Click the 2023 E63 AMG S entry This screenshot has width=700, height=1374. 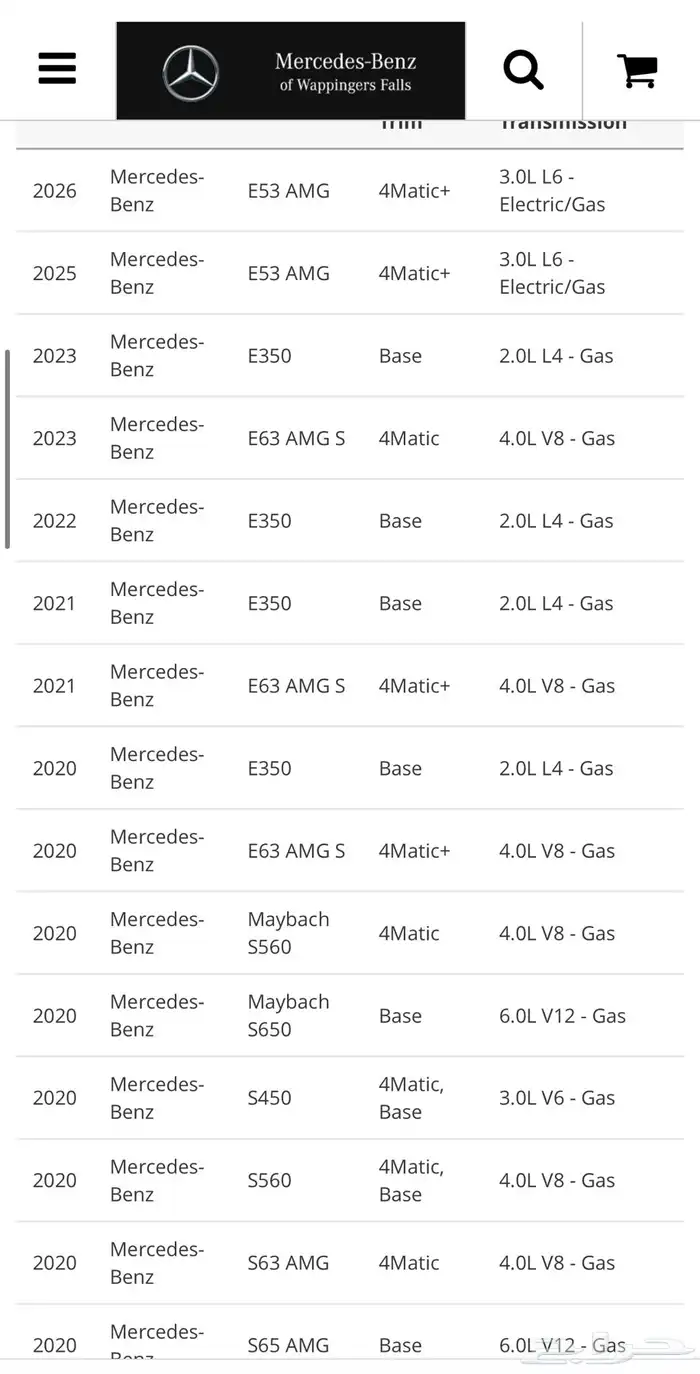(296, 439)
